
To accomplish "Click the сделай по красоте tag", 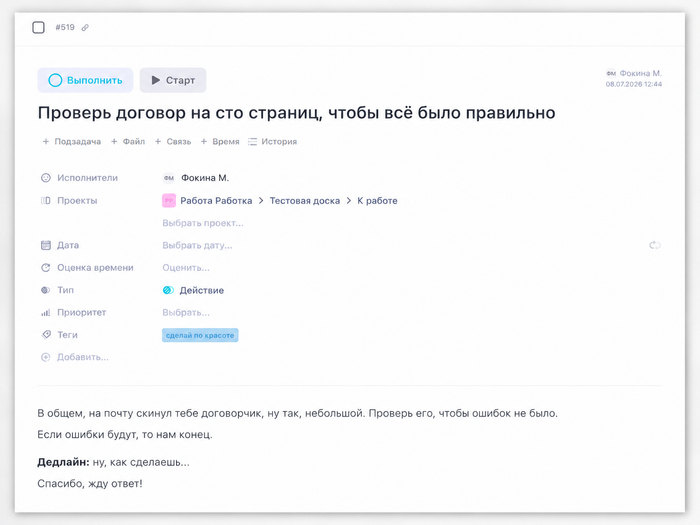I will (x=200, y=335).
